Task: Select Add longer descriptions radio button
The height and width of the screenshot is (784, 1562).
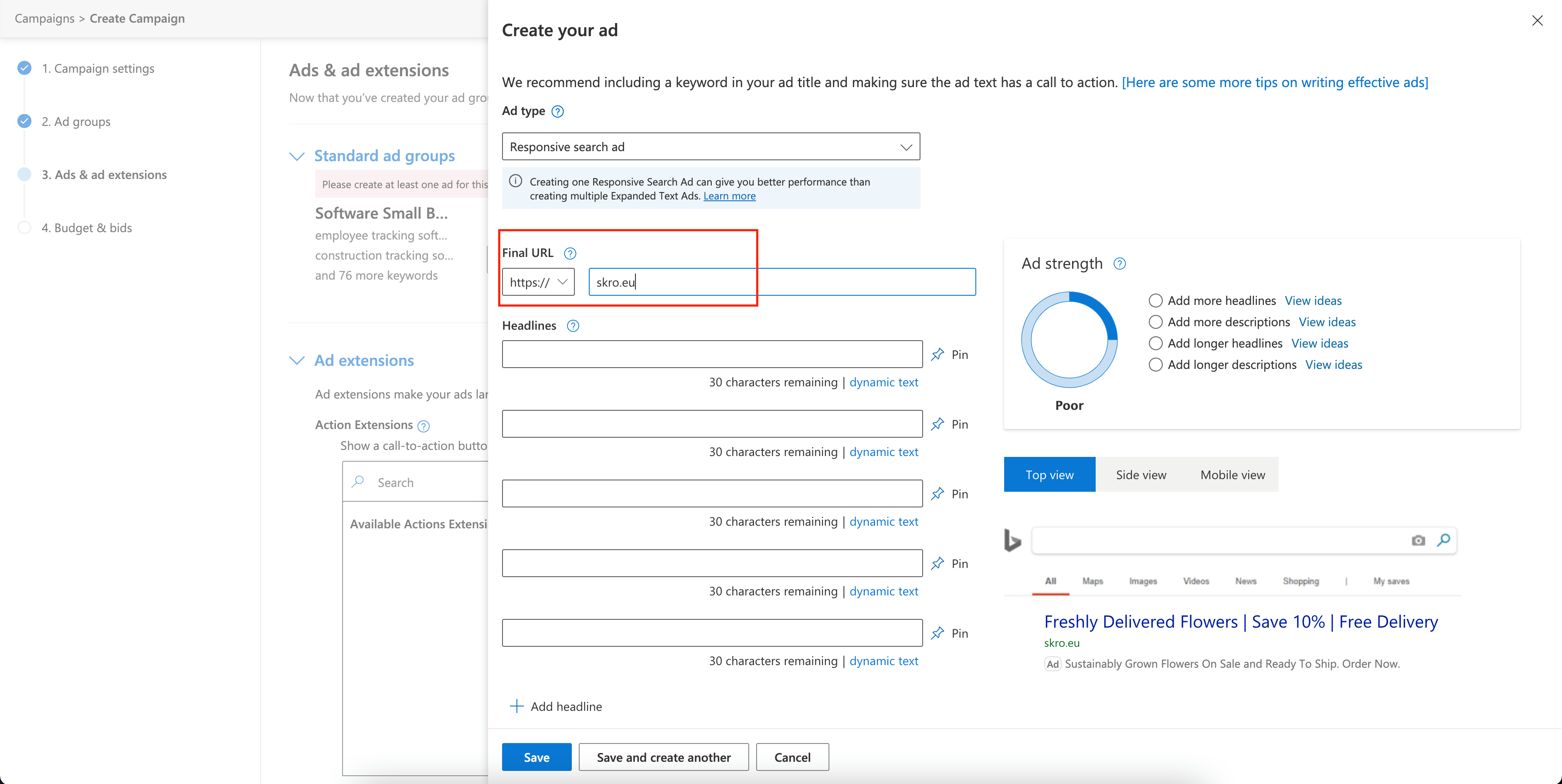Action: coord(1156,365)
